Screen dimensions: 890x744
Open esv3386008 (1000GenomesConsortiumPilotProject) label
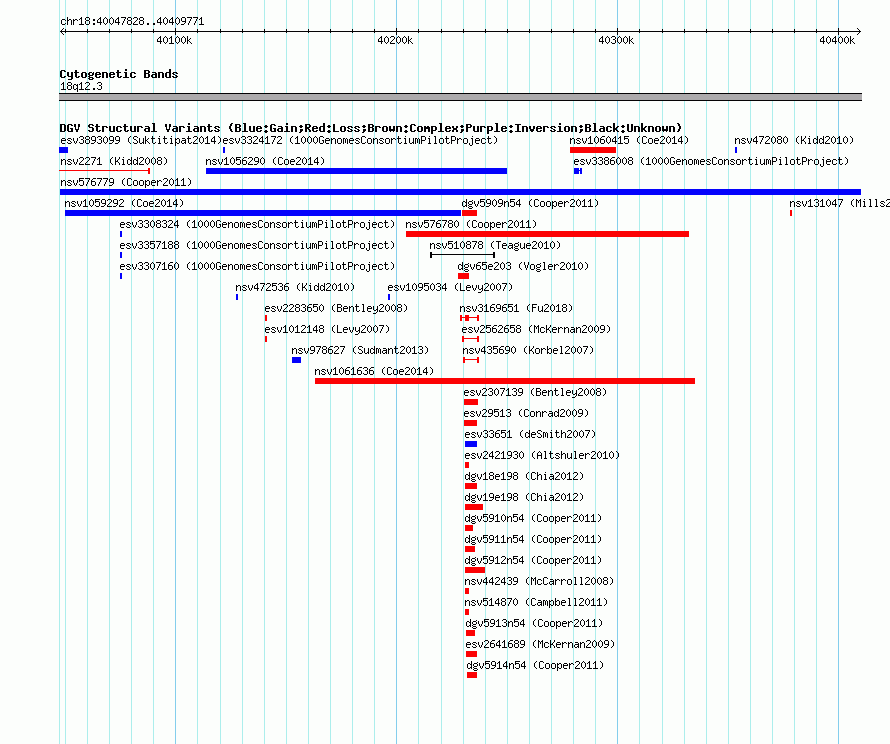pos(711,161)
